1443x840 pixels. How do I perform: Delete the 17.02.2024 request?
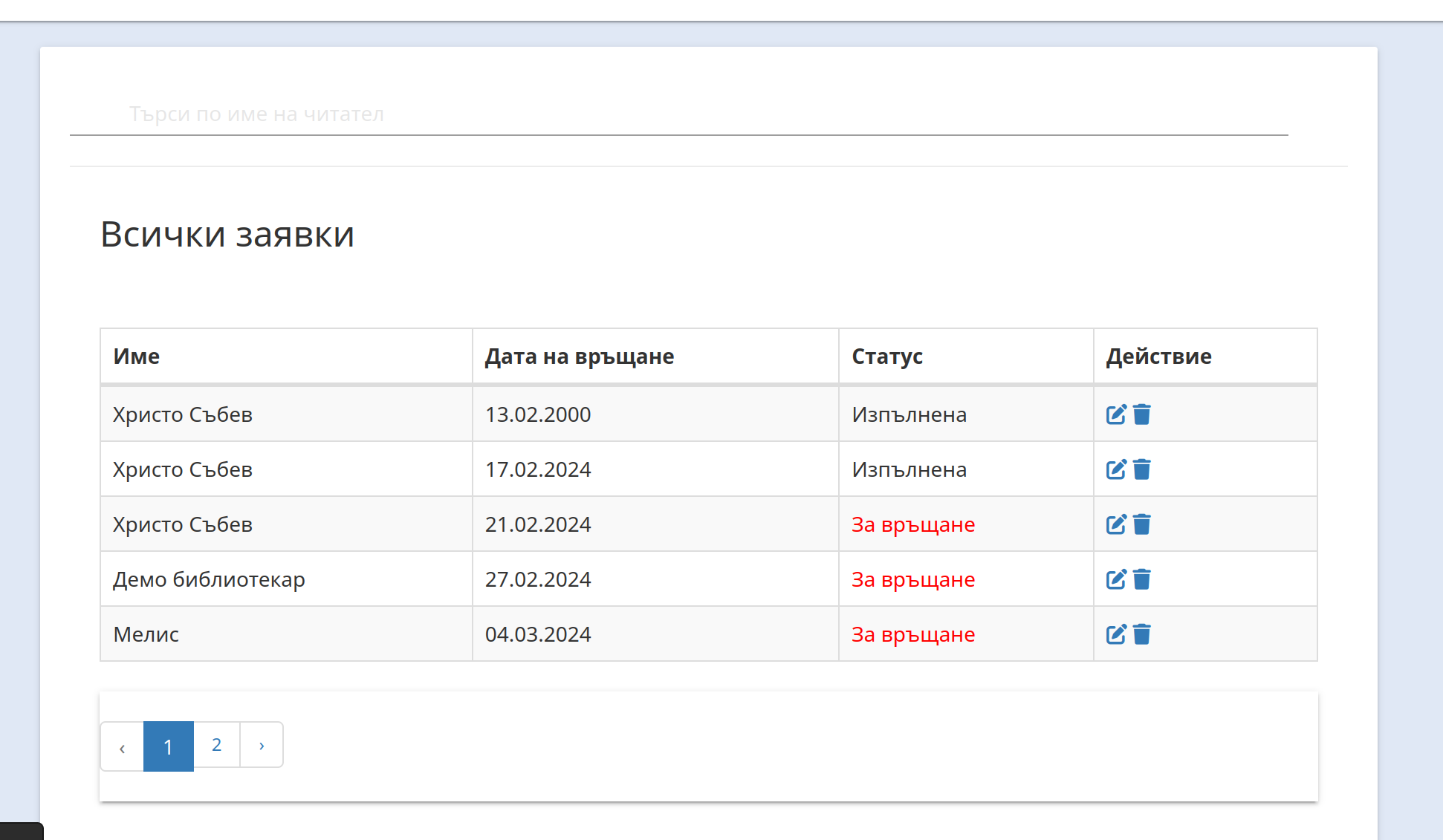point(1142,469)
